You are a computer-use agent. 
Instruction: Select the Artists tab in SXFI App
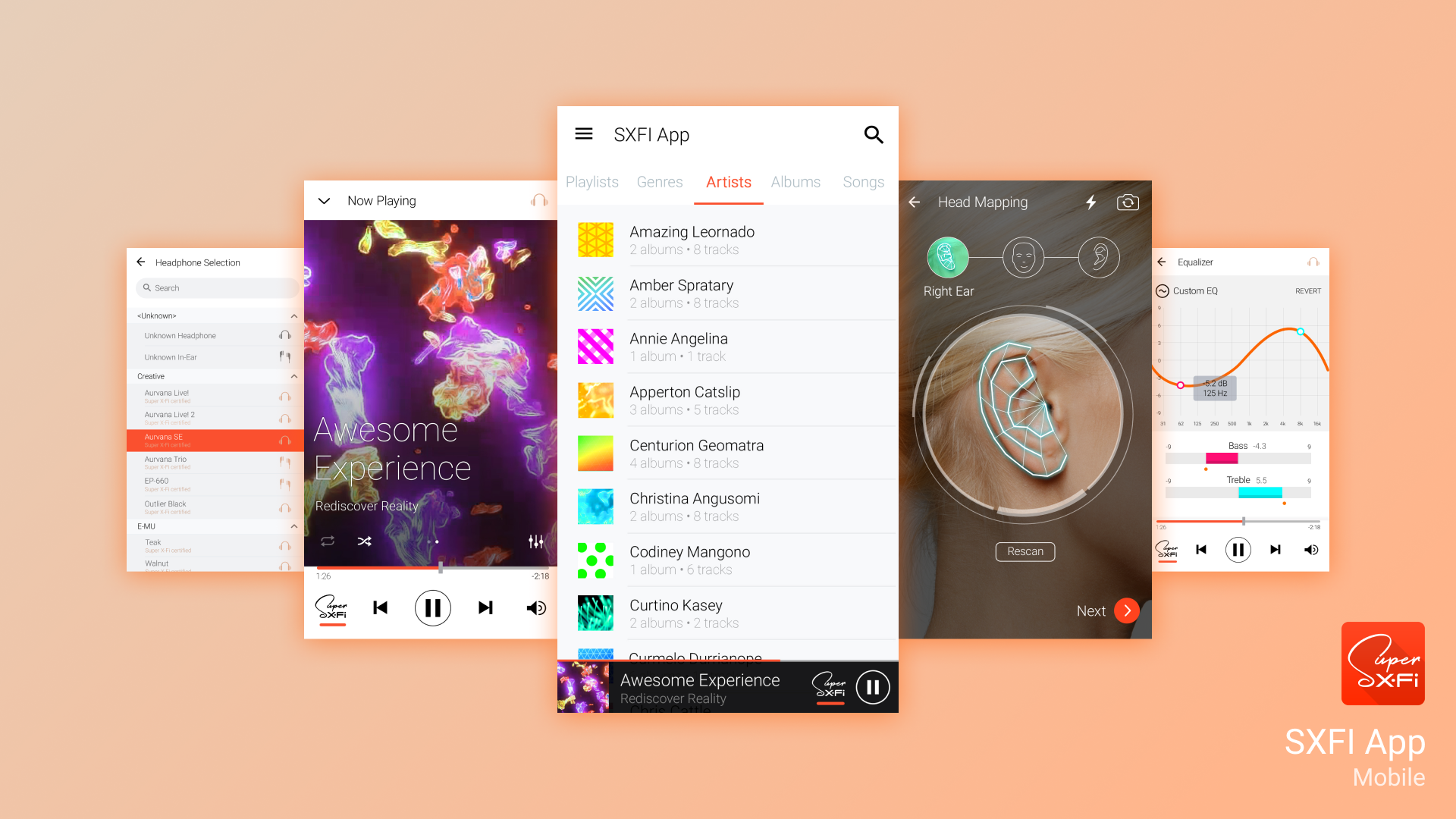[x=728, y=181]
